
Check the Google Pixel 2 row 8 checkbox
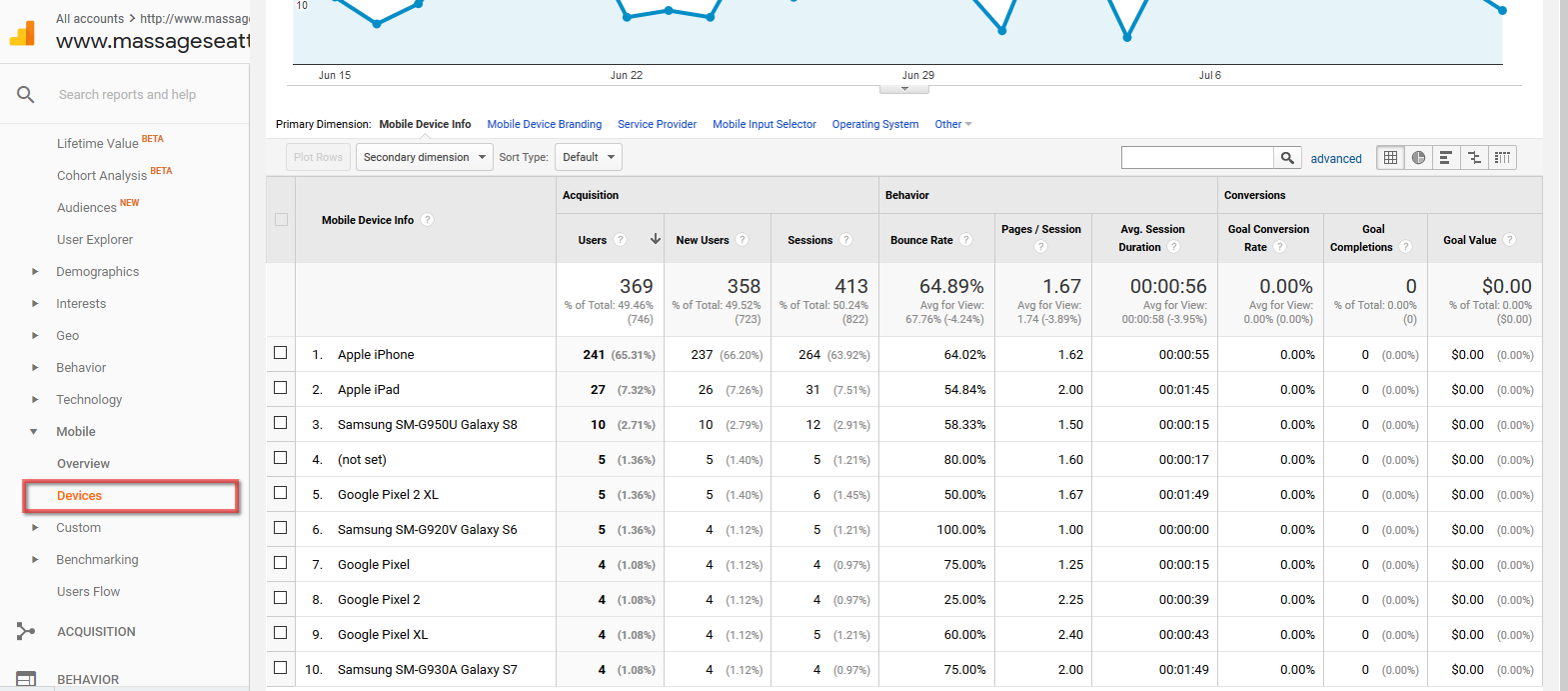[281, 598]
